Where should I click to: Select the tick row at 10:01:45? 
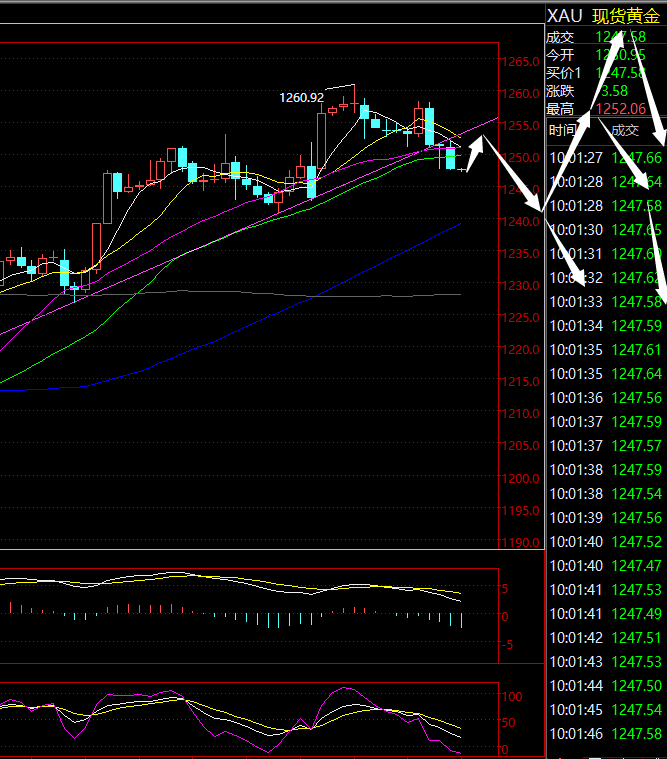[x=606, y=710]
